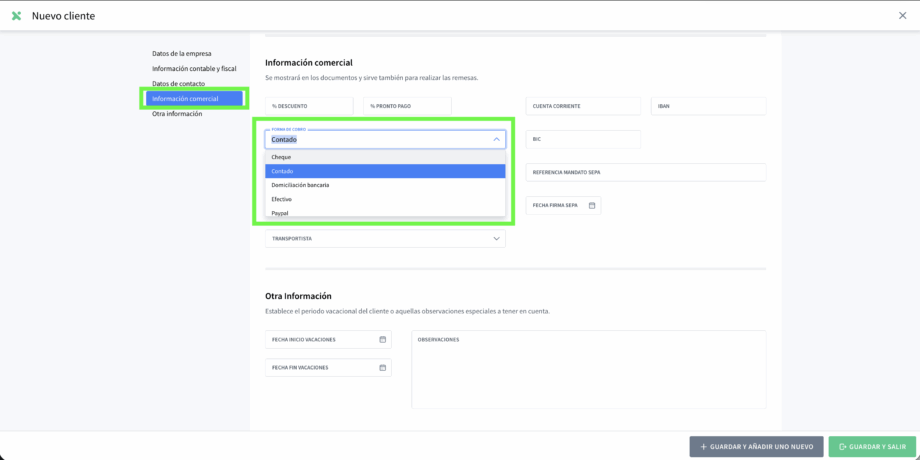Click the green X app logo
This screenshot has width=920, height=460.
click(16, 16)
